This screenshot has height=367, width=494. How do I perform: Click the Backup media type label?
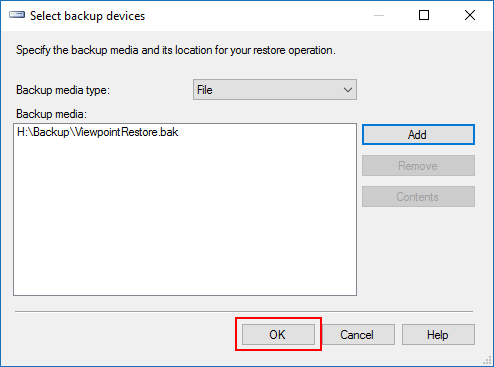click(x=63, y=90)
